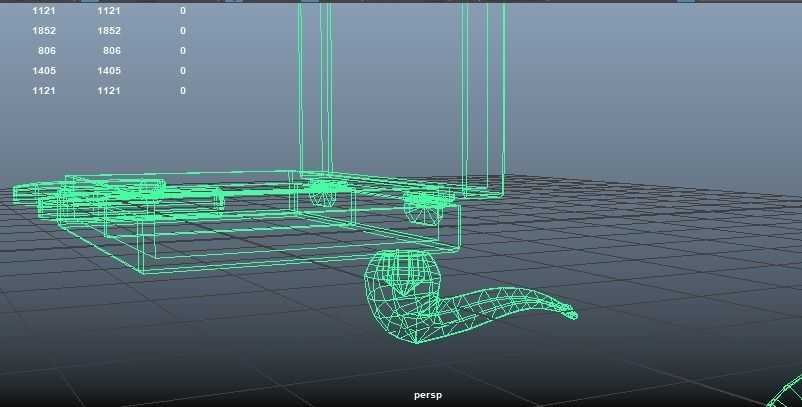This screenshot has height=407, width=802.
Task: Click the 0 value in the 806 row
Action: point(183,51)
